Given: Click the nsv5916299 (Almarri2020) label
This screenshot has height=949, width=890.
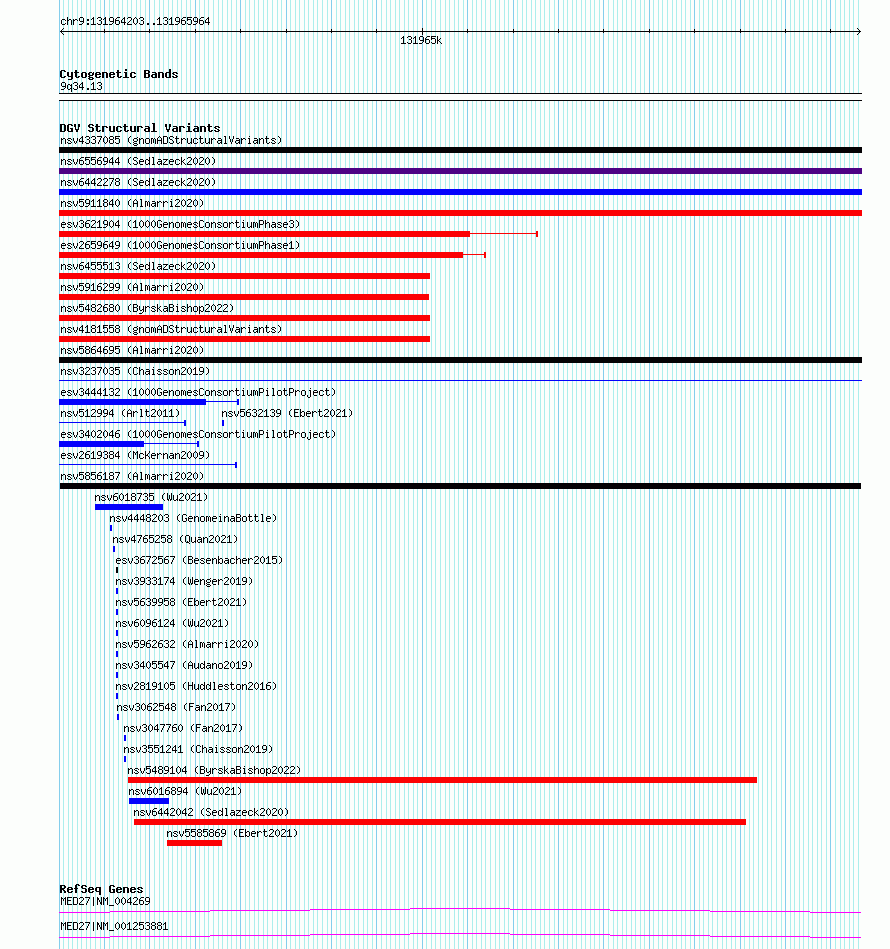Looking at the screenshot, I should coord(132,287).
